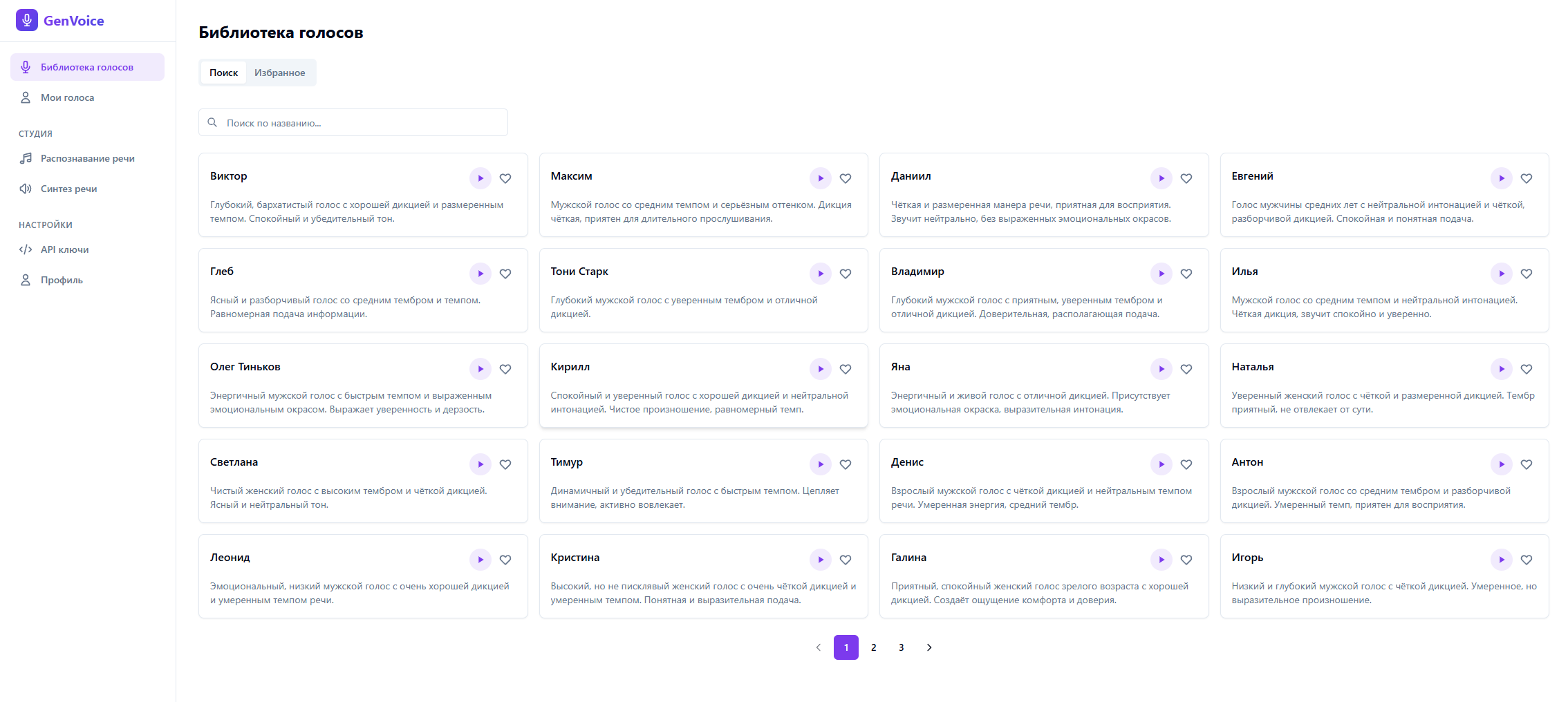This screenshot has width=1568, height=702.
Task: Select Мои голоса section
Action: coord(67,97)
